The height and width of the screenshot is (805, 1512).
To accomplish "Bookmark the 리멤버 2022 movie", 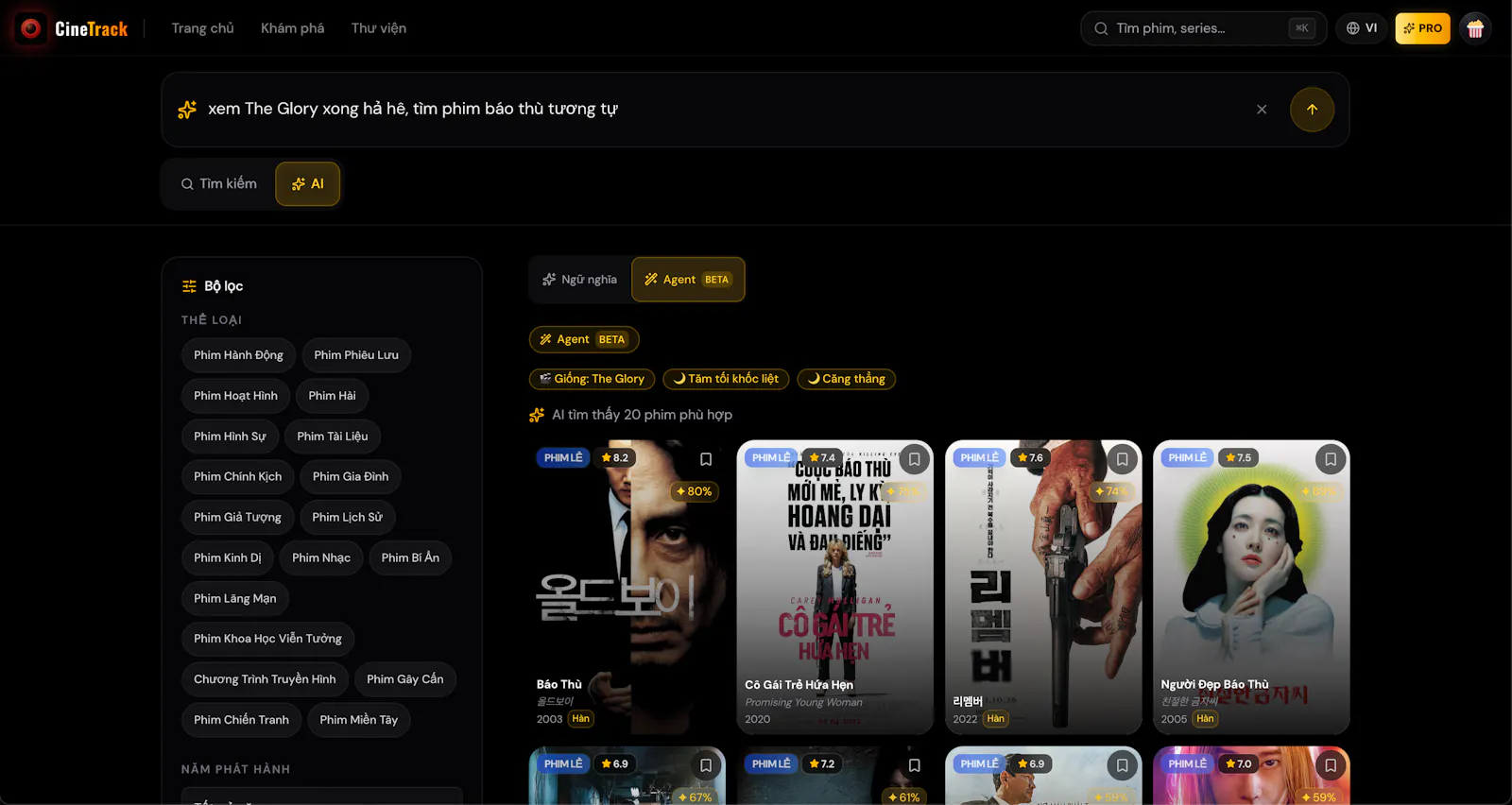I will 1122,459.
